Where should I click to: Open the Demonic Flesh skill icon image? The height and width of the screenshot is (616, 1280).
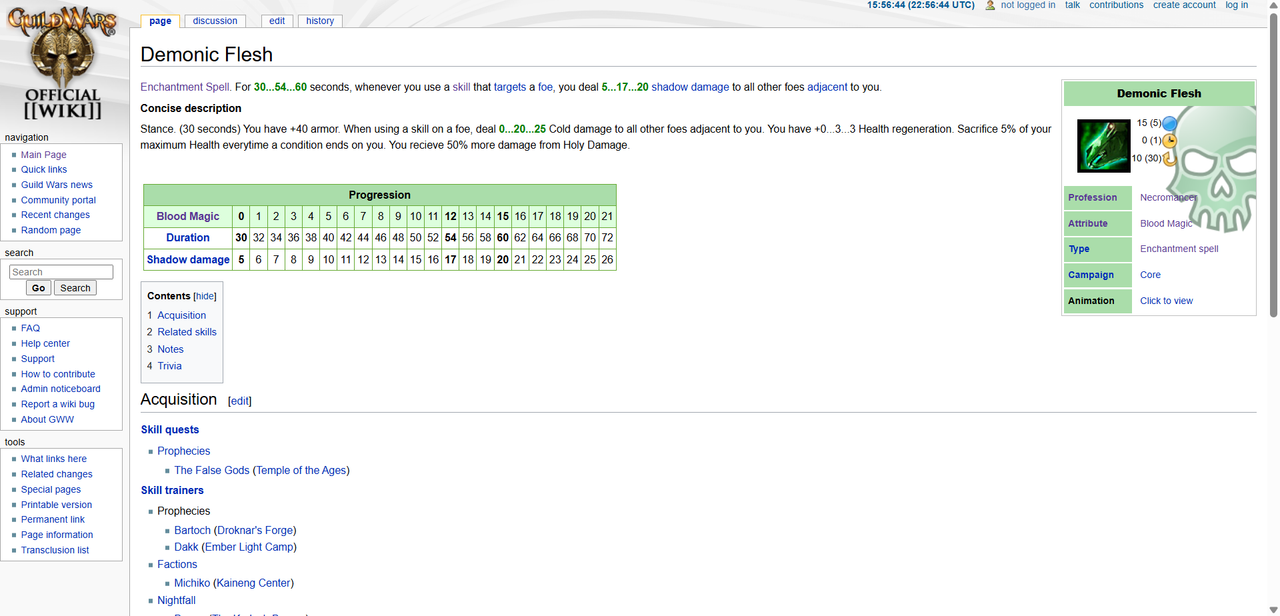pos(1103,145)
